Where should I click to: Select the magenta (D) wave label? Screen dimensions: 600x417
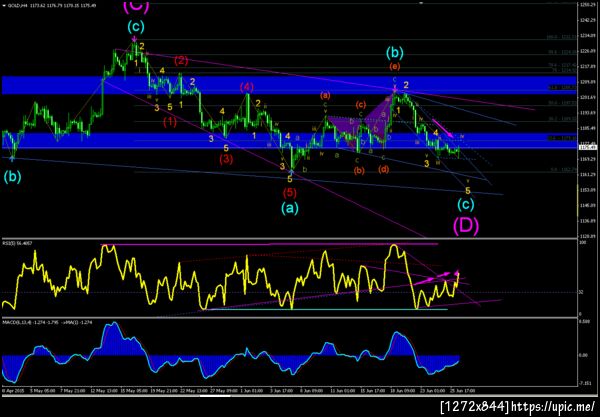[466, 226]
